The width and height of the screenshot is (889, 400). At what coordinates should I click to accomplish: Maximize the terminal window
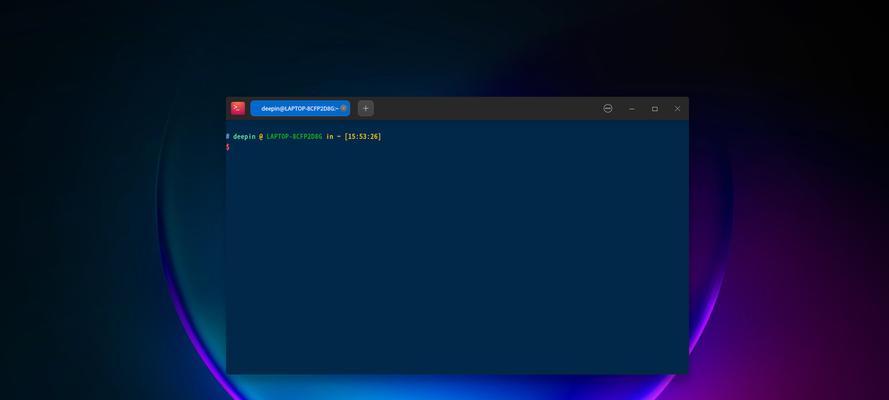(655, 109)
